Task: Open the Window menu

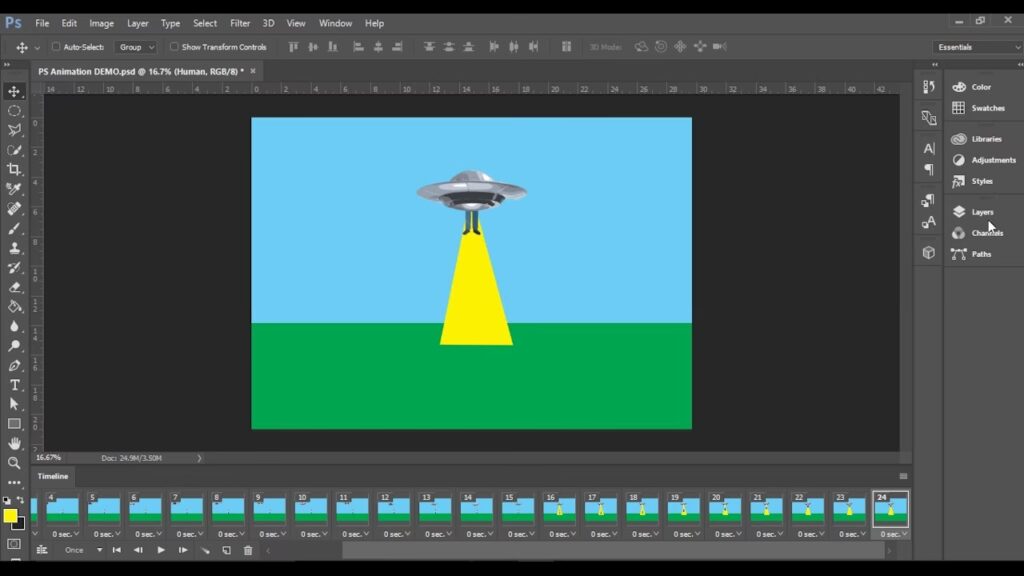Action: pos(335,23)
